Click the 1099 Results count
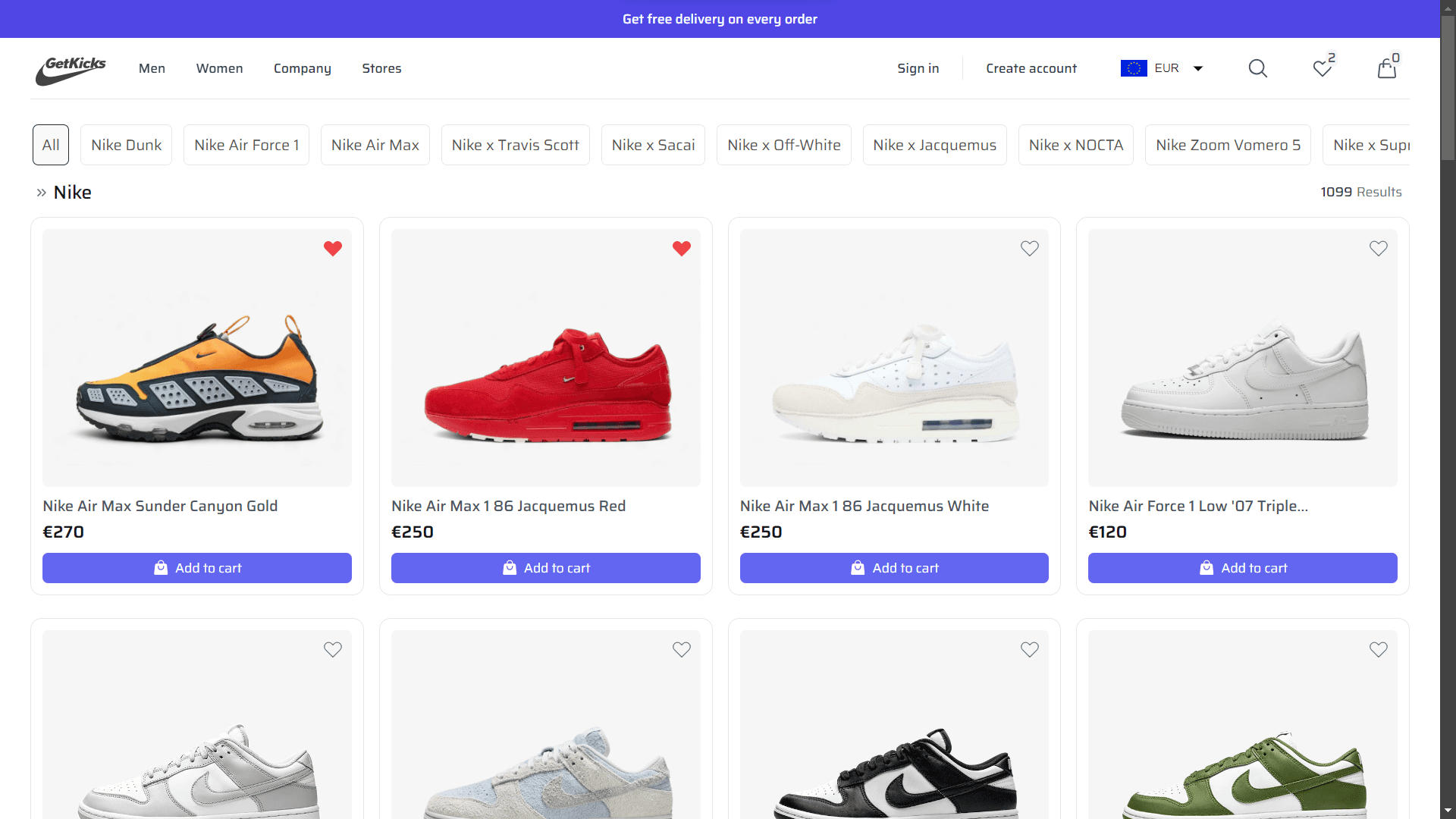This screenshot has width=1456, height=819. coord(1361,192)
